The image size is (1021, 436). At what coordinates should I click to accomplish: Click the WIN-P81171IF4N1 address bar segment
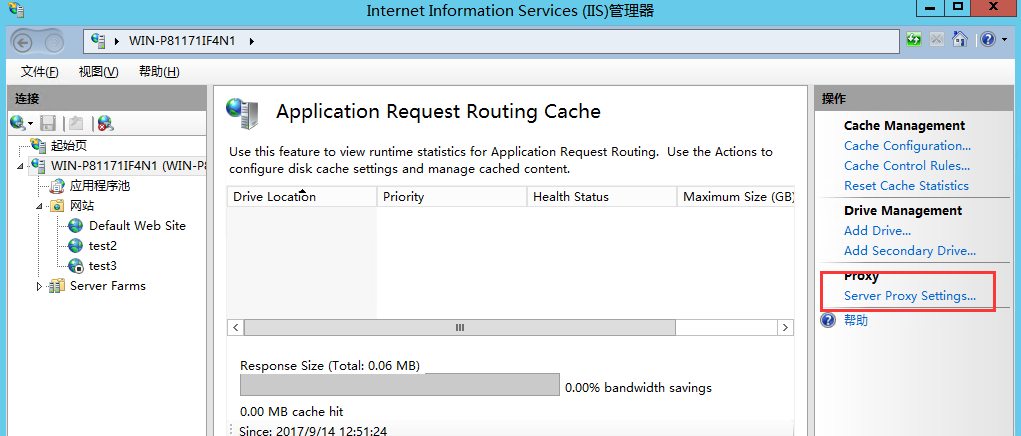click(182, 41)
